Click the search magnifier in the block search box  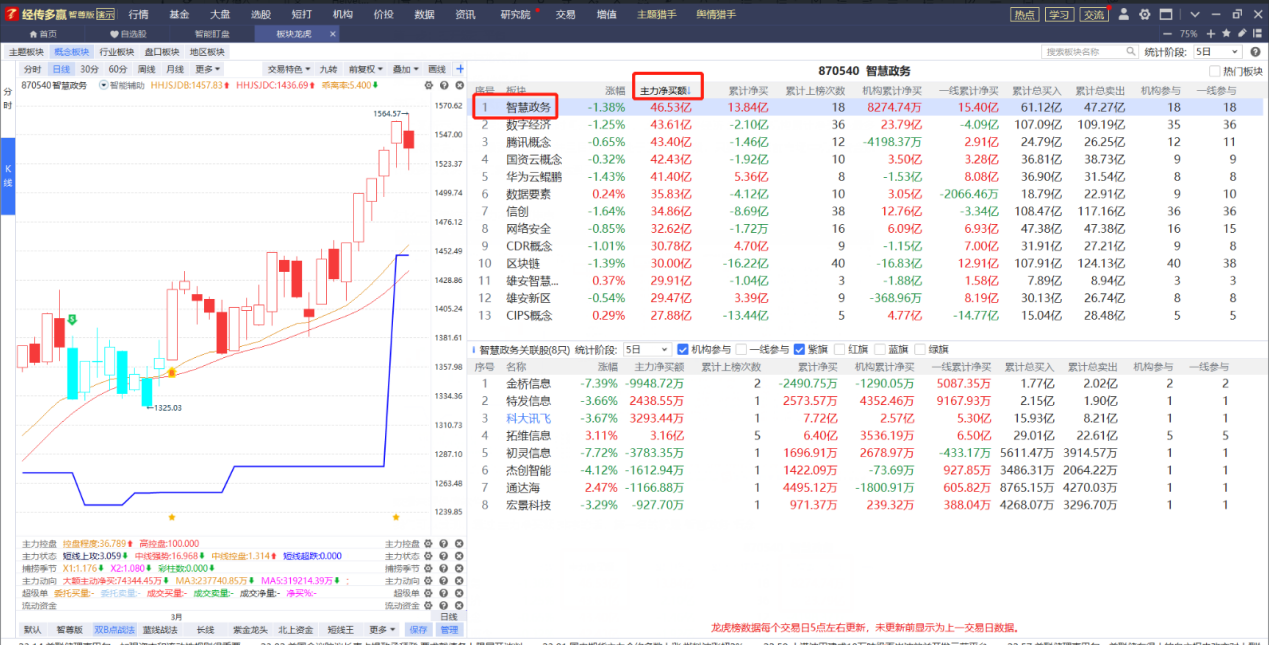(x=1130, y=52)
